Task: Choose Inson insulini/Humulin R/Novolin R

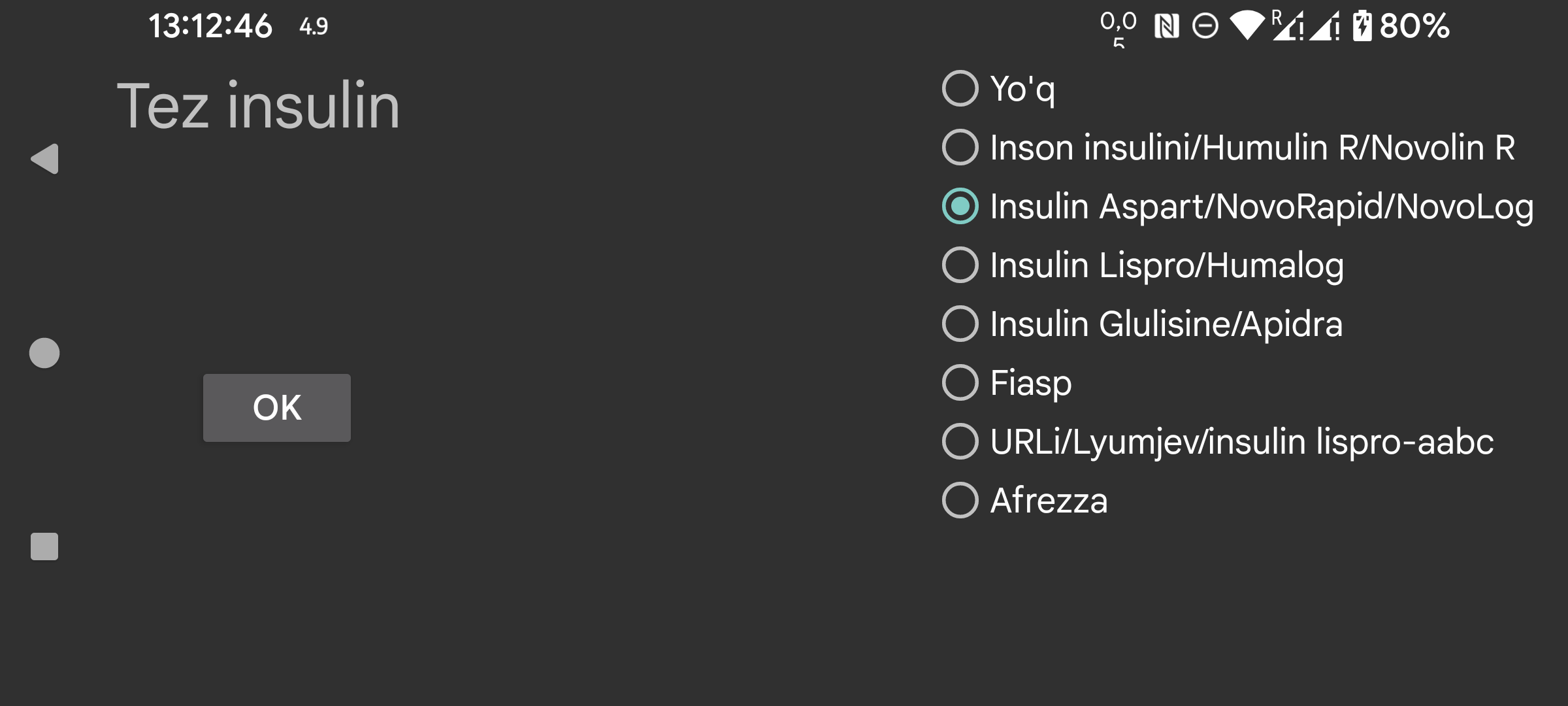Action: (960, 147)
